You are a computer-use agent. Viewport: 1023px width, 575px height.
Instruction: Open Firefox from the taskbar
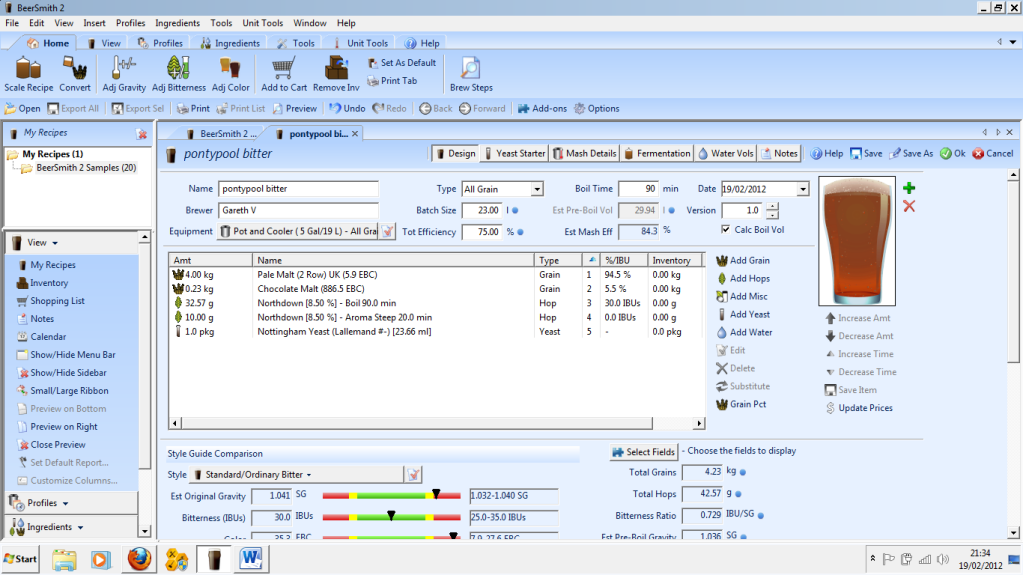tap(139, 559)
